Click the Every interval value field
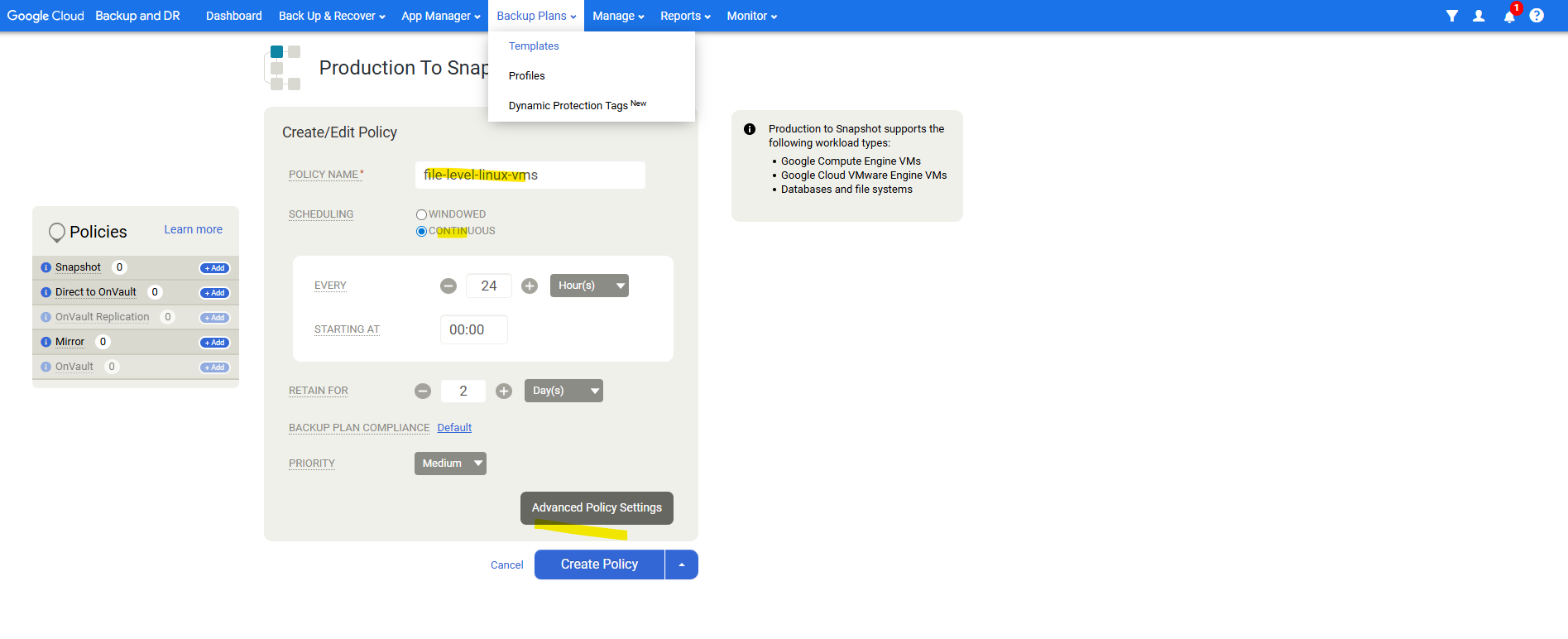 (x=489, y=286)
